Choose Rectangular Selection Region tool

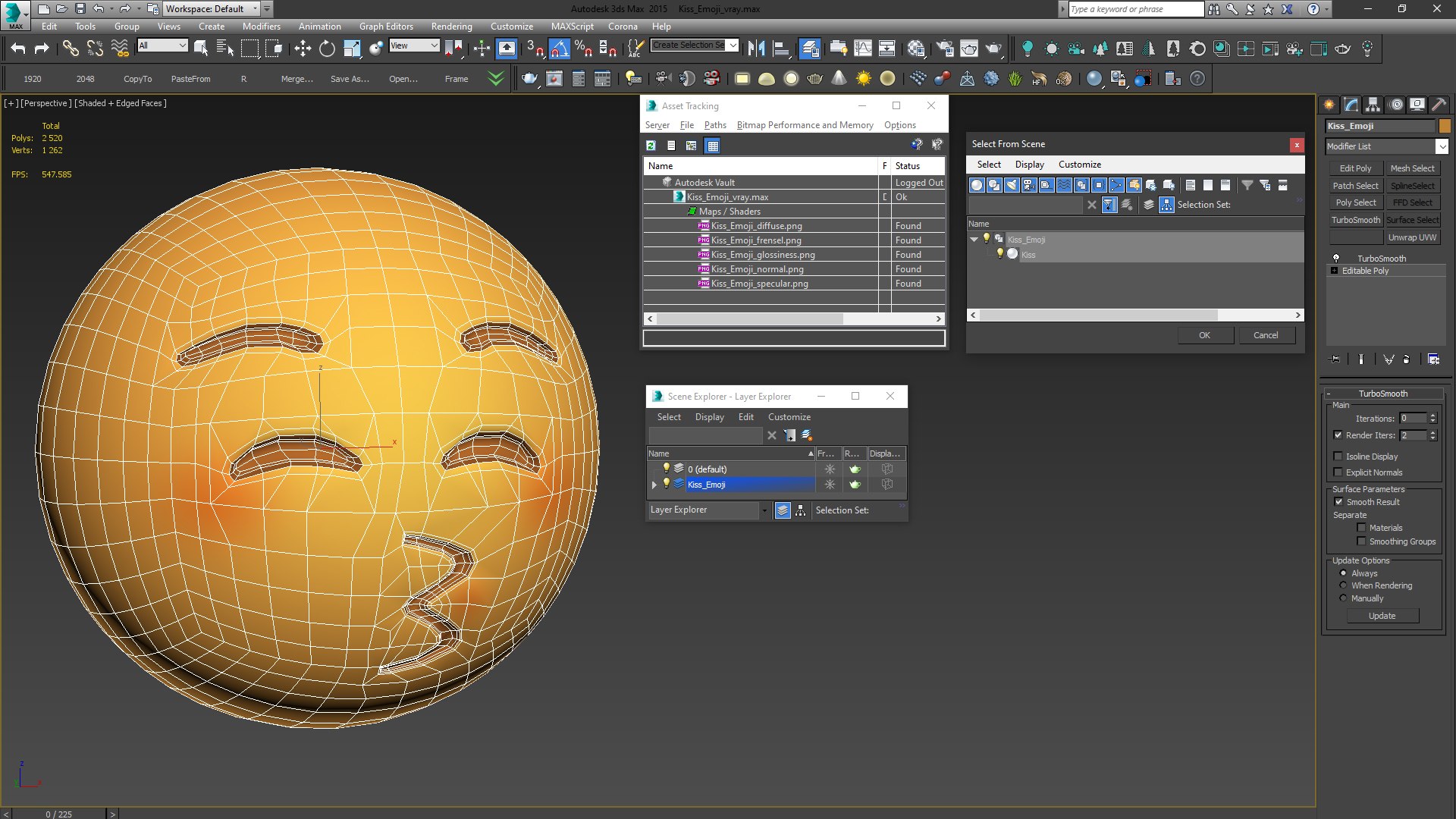point(249,49)
